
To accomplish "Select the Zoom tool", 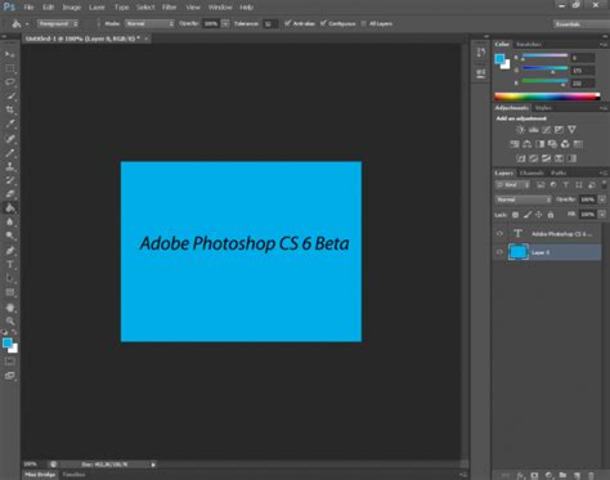I will click(x=10, y=321).
